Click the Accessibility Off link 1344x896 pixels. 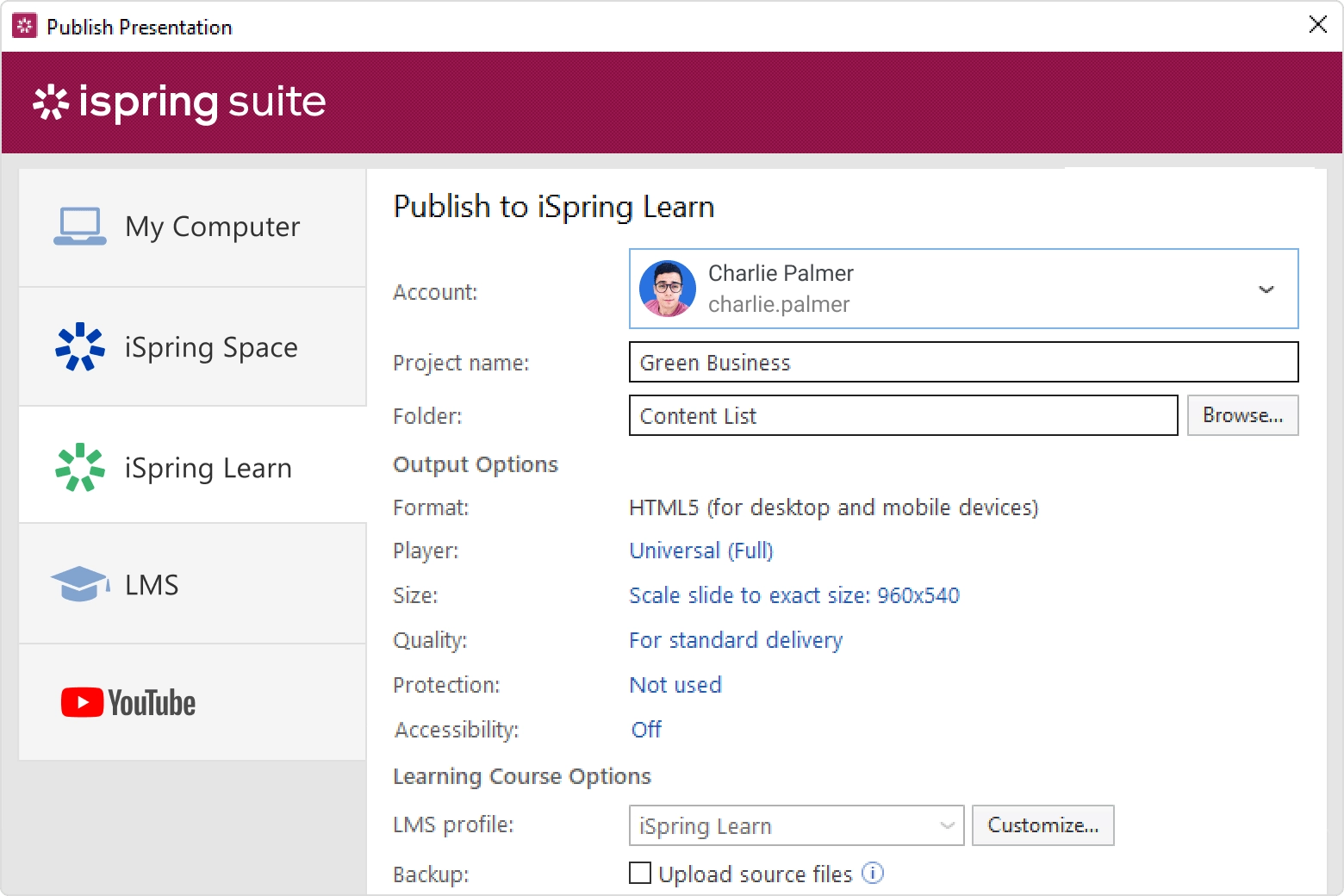click(646, 730)
